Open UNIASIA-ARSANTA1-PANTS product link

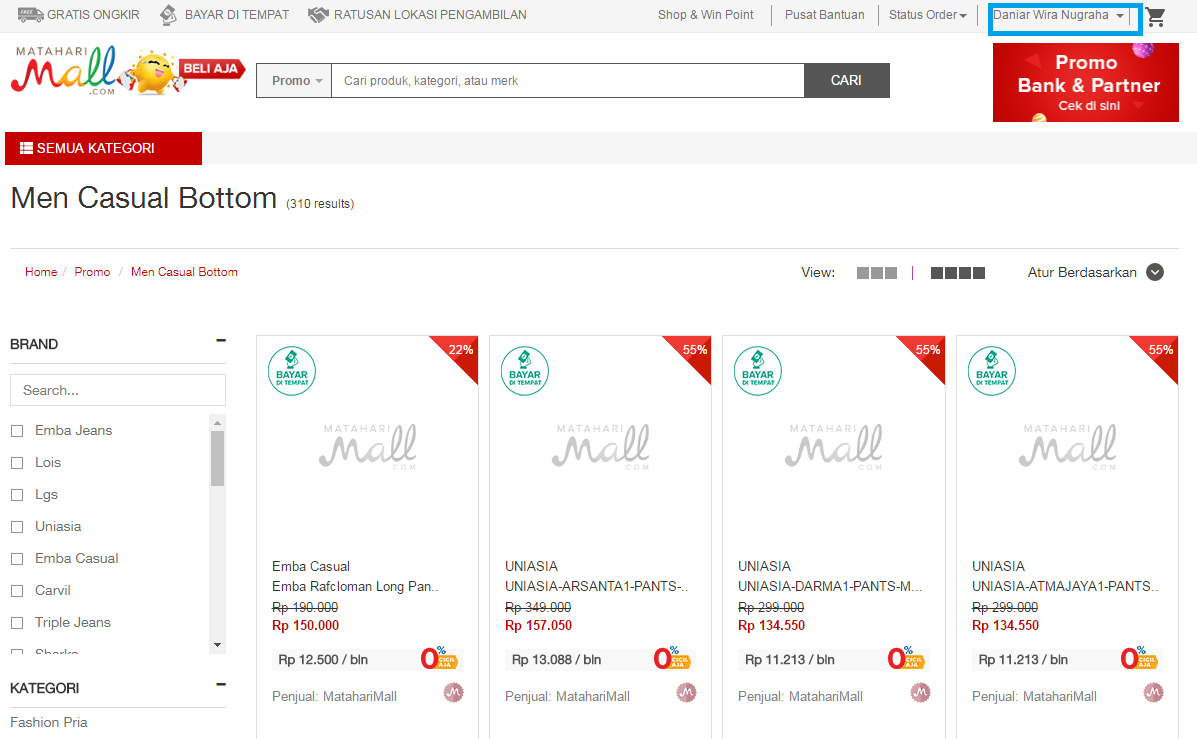coord(596,586)
